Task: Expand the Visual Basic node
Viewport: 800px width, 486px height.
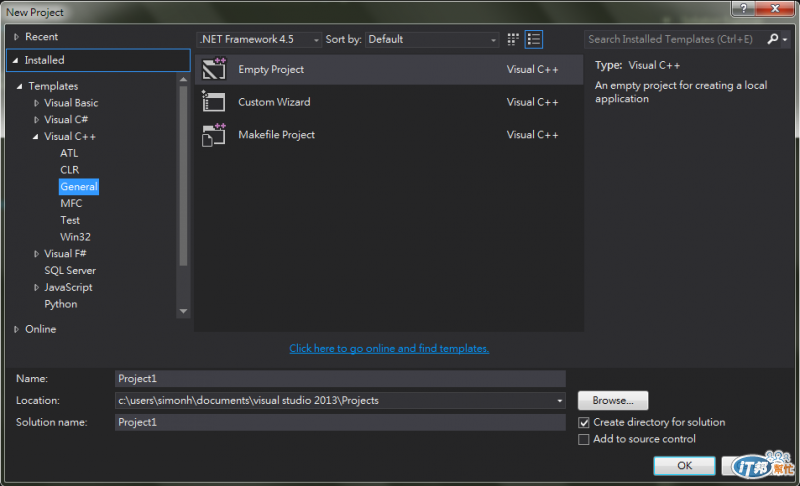Action: (36, 103)
